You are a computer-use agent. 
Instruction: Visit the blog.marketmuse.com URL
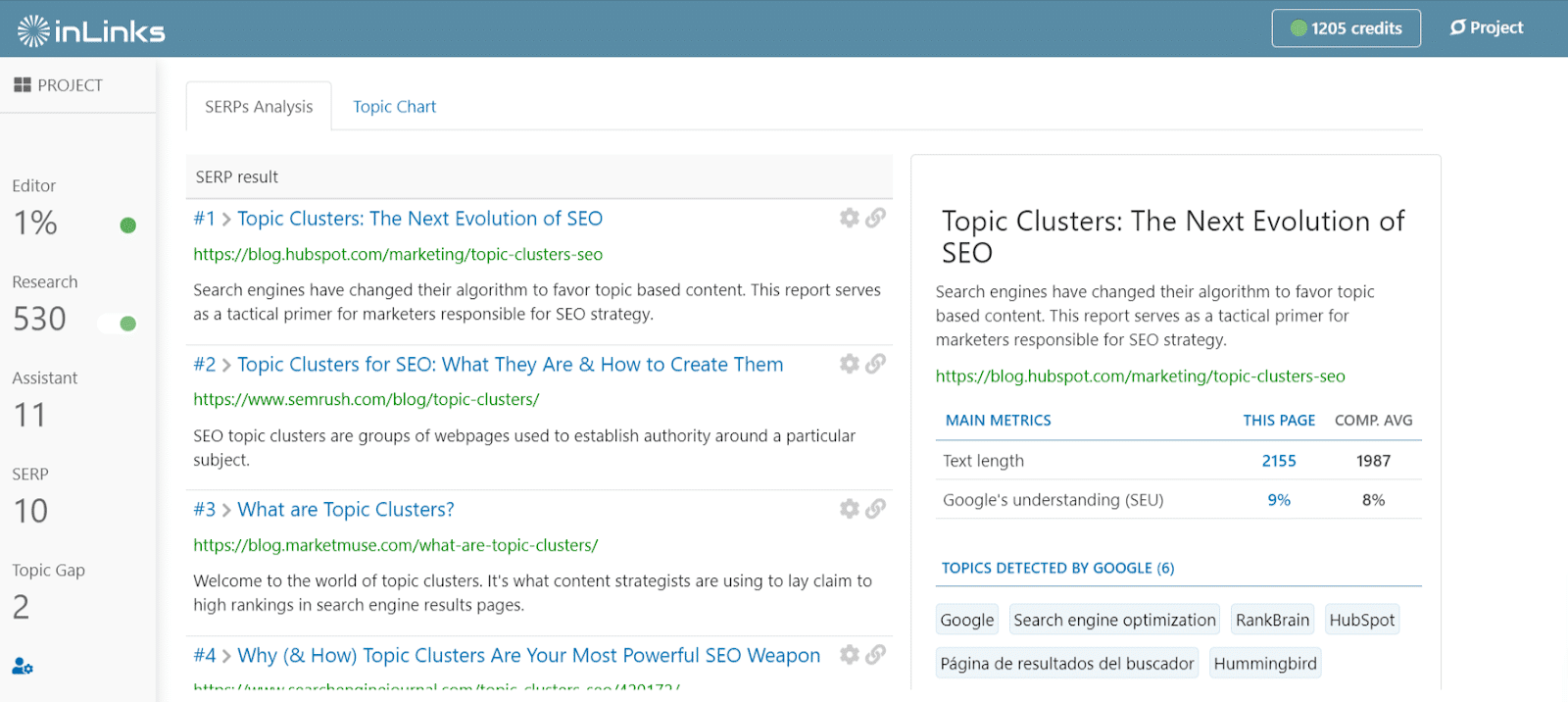point(396,545)
